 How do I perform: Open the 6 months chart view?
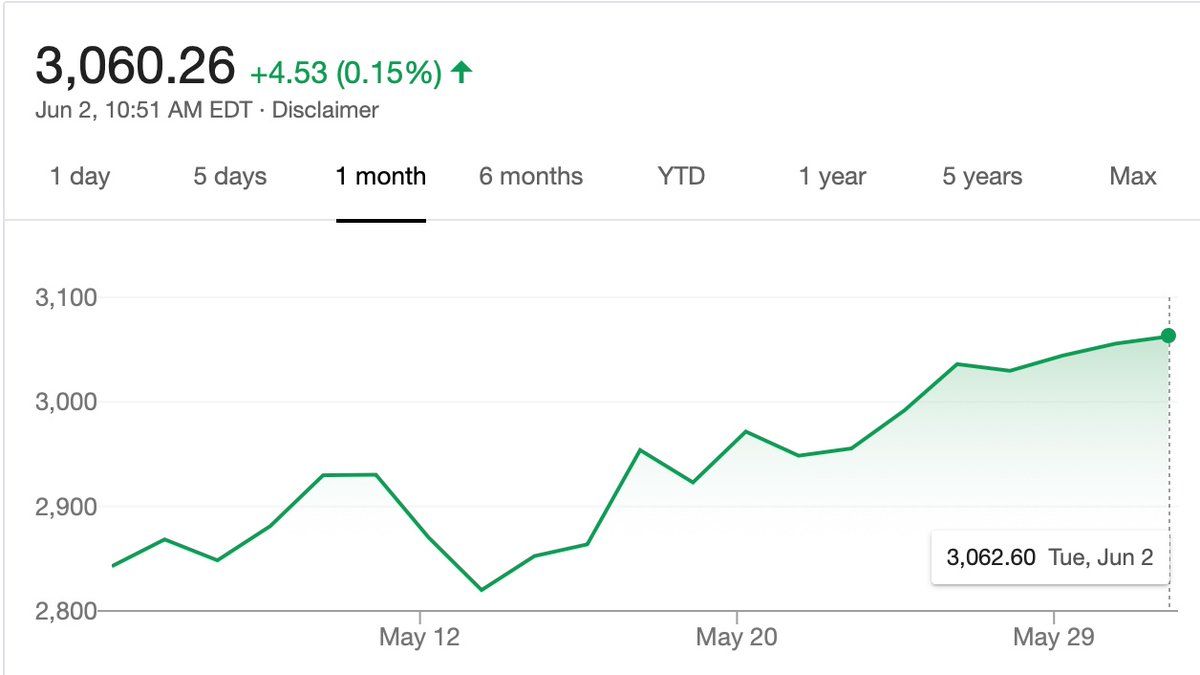(531, 177)
